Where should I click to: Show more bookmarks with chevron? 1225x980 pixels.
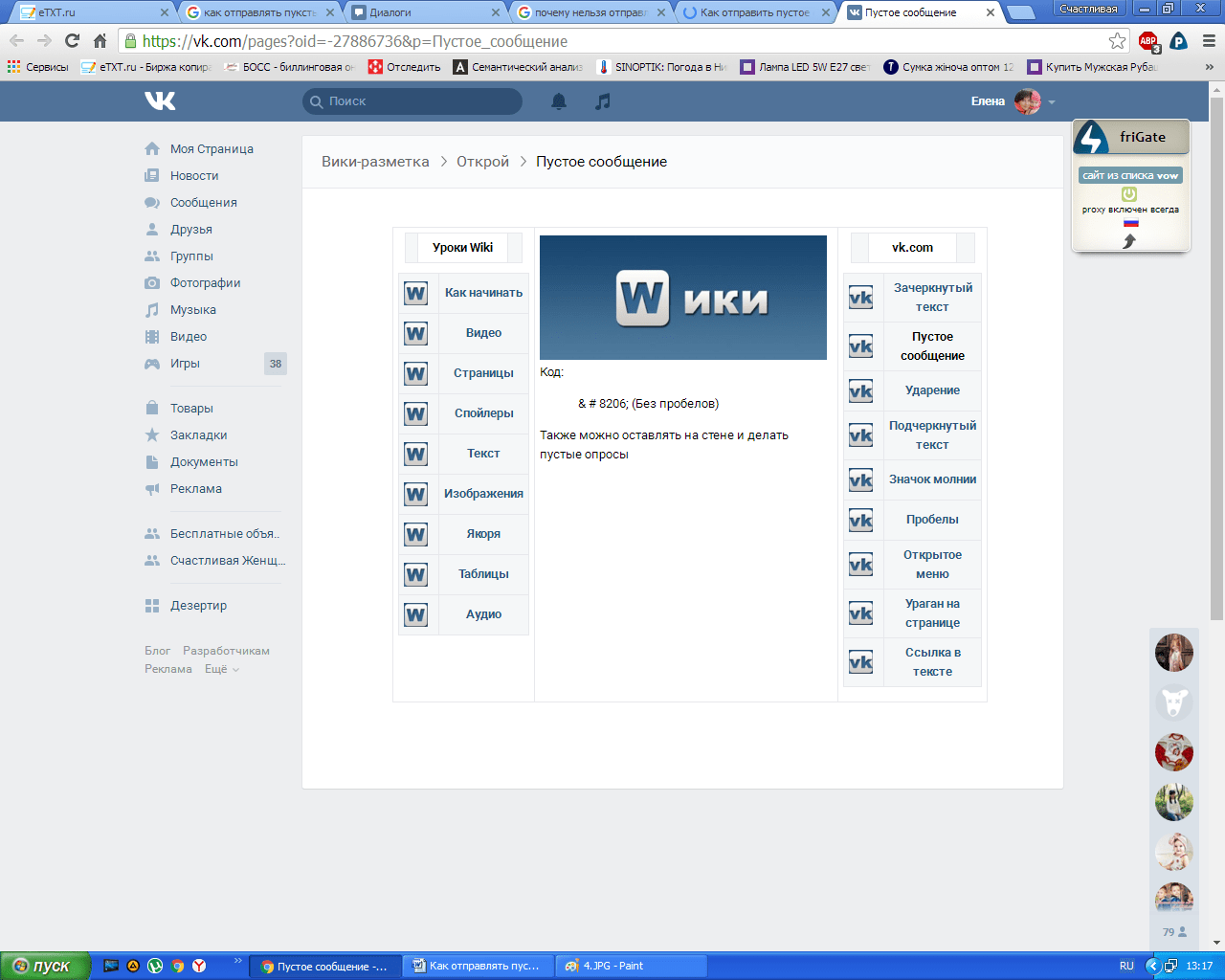[x=1209, y=67]
